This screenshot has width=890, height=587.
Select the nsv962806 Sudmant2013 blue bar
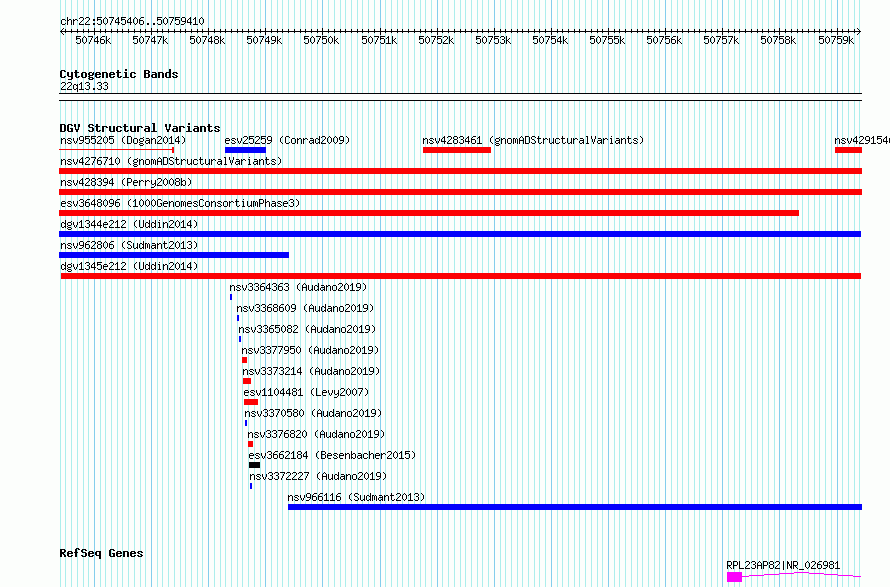point(174,255)
